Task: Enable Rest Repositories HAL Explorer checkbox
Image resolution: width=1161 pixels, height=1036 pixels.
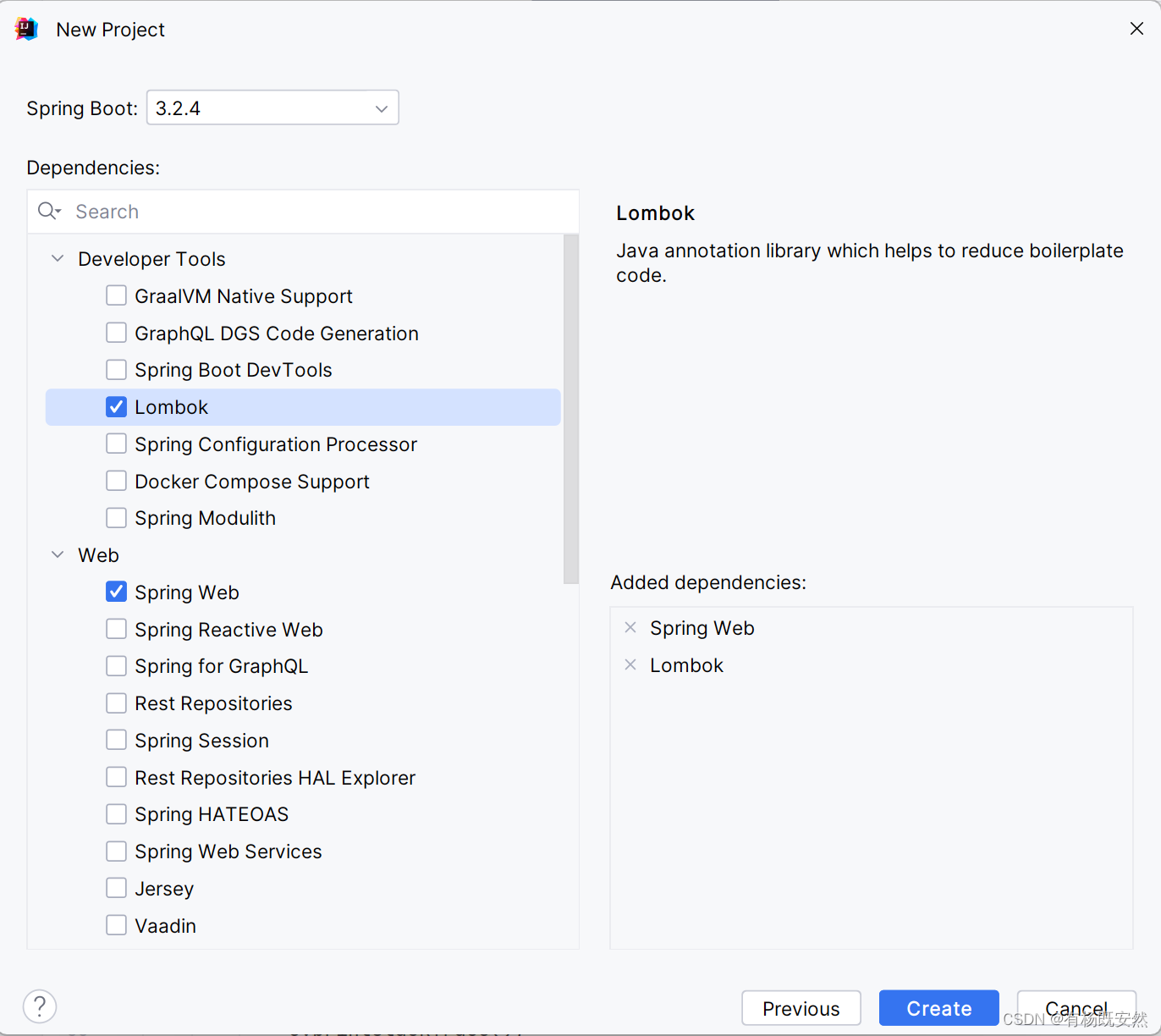Action: (116, 777)
